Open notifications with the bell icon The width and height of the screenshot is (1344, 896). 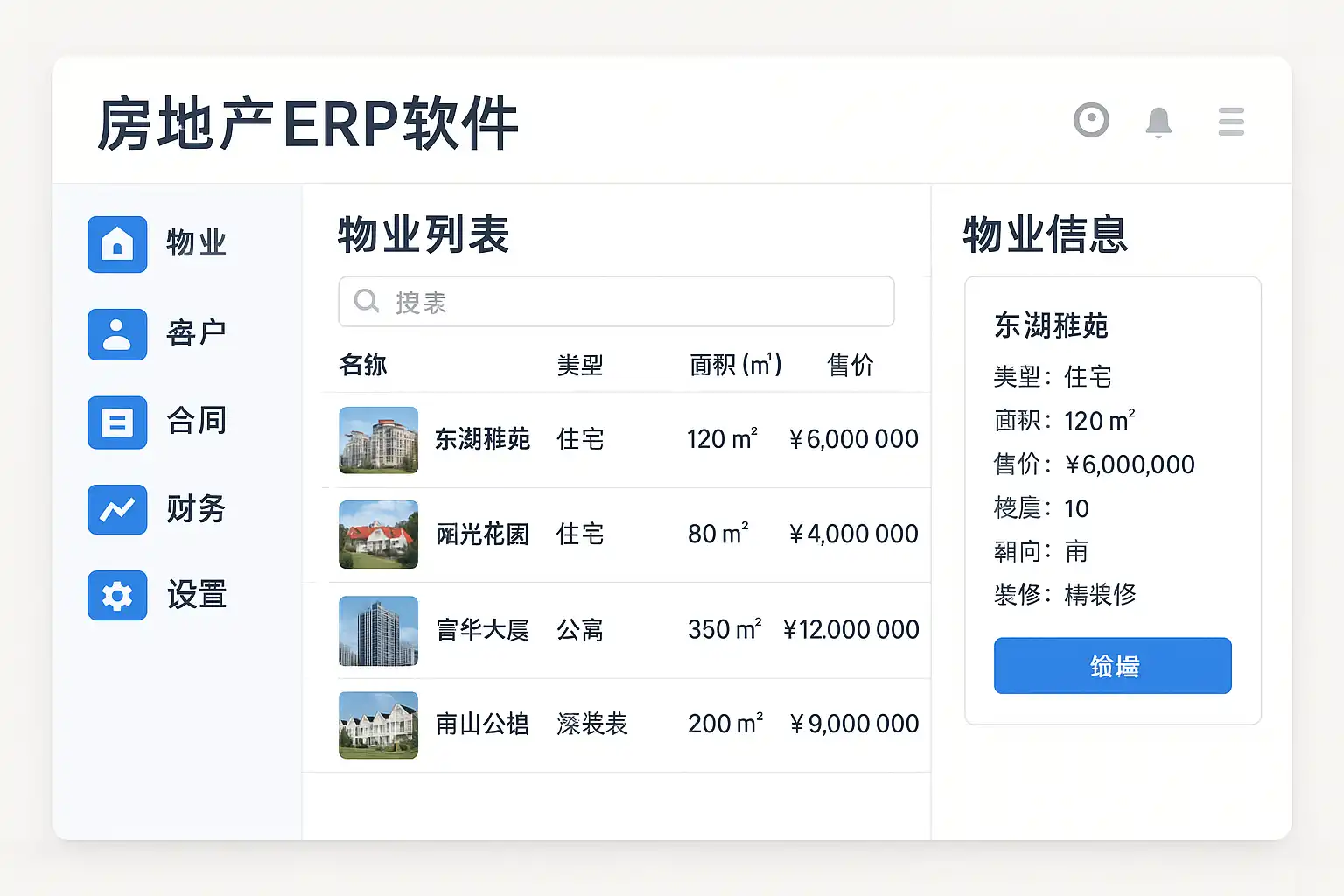tap(1158, 122)
